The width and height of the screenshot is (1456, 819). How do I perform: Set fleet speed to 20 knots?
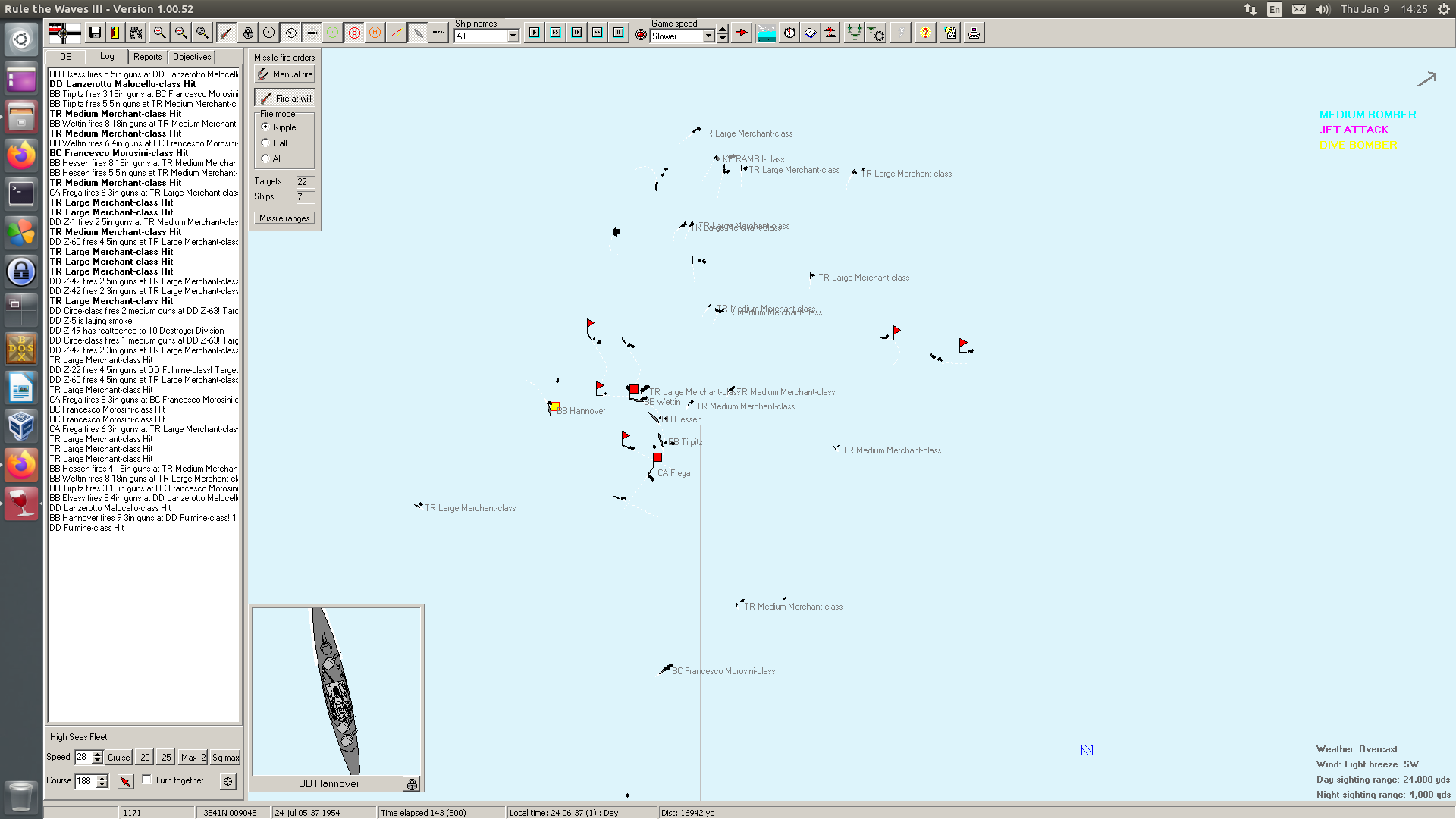coord(145,758)
